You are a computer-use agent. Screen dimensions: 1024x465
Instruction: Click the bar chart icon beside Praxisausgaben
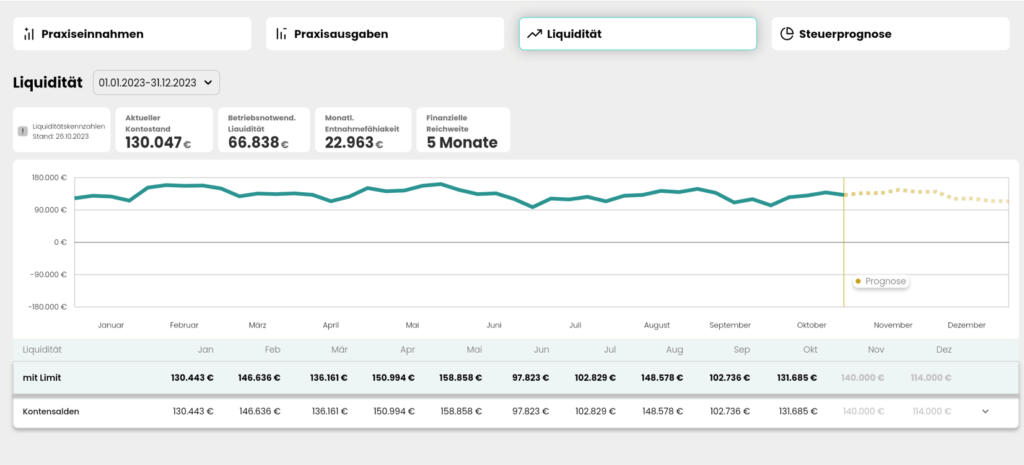(x=281, y=34)
